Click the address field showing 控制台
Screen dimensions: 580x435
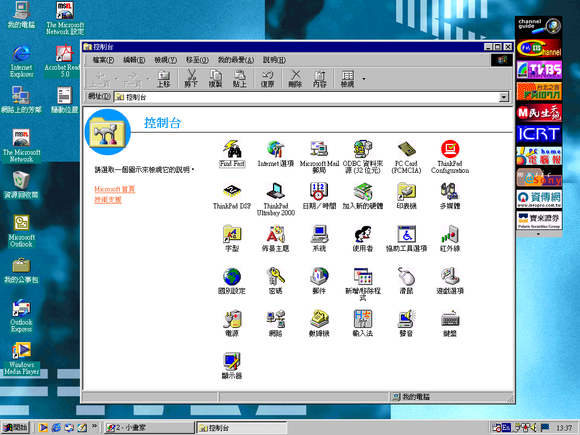(x=307, y=97)
